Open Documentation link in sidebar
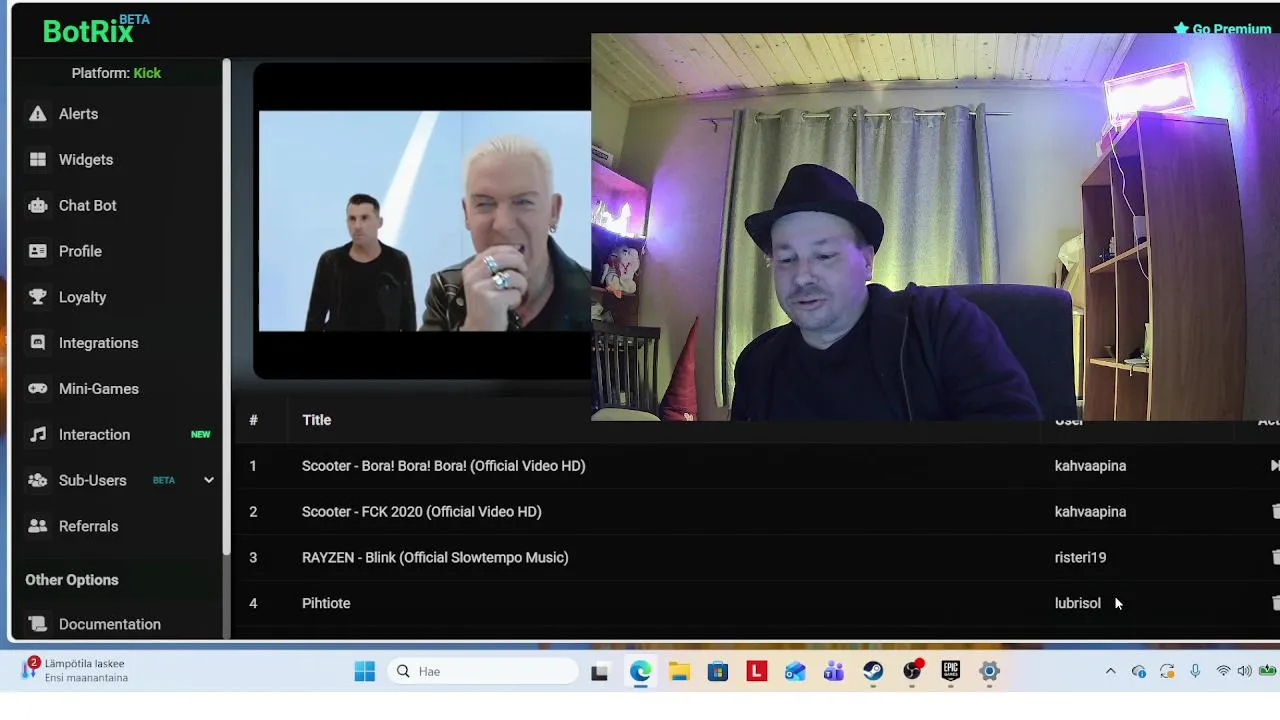The image size is (1280, 720). (x=110, y=624)
